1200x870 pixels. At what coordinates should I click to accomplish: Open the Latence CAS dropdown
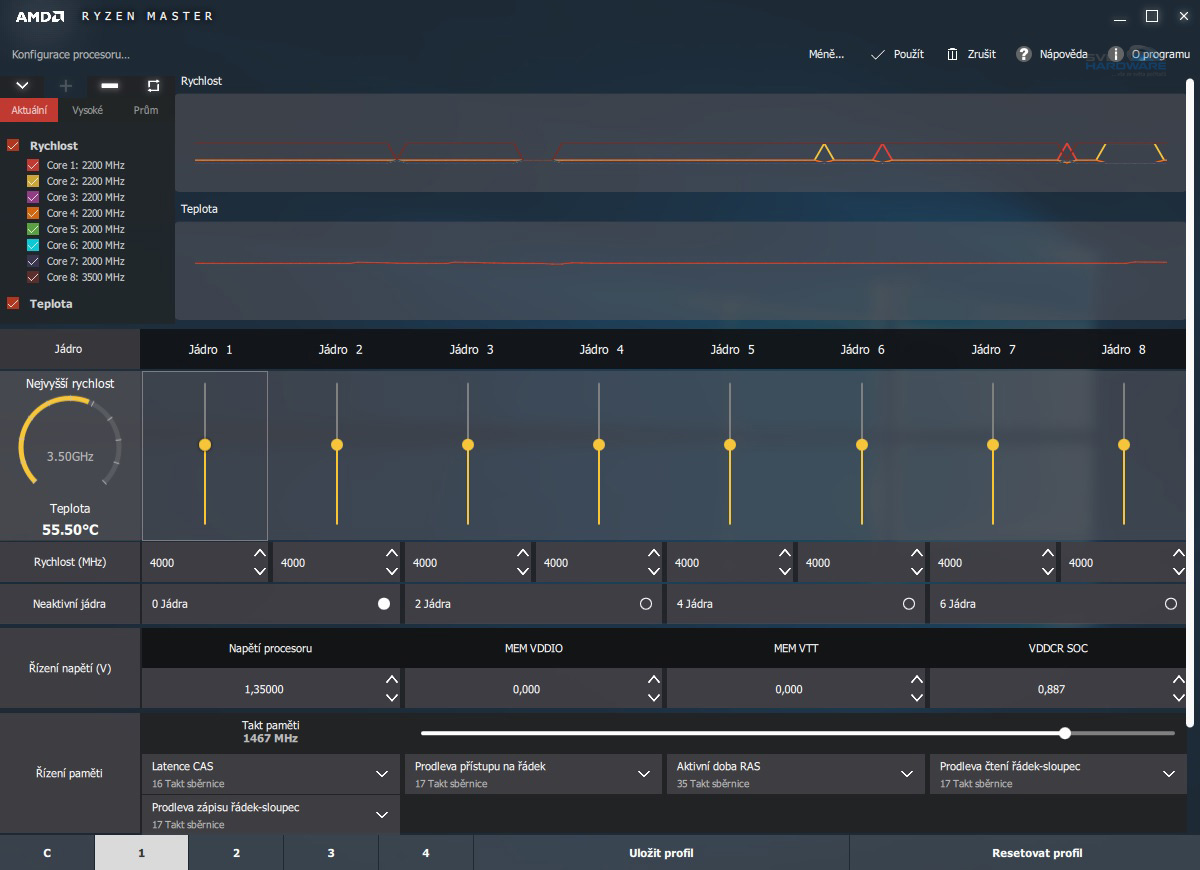[x=381, y=773]
